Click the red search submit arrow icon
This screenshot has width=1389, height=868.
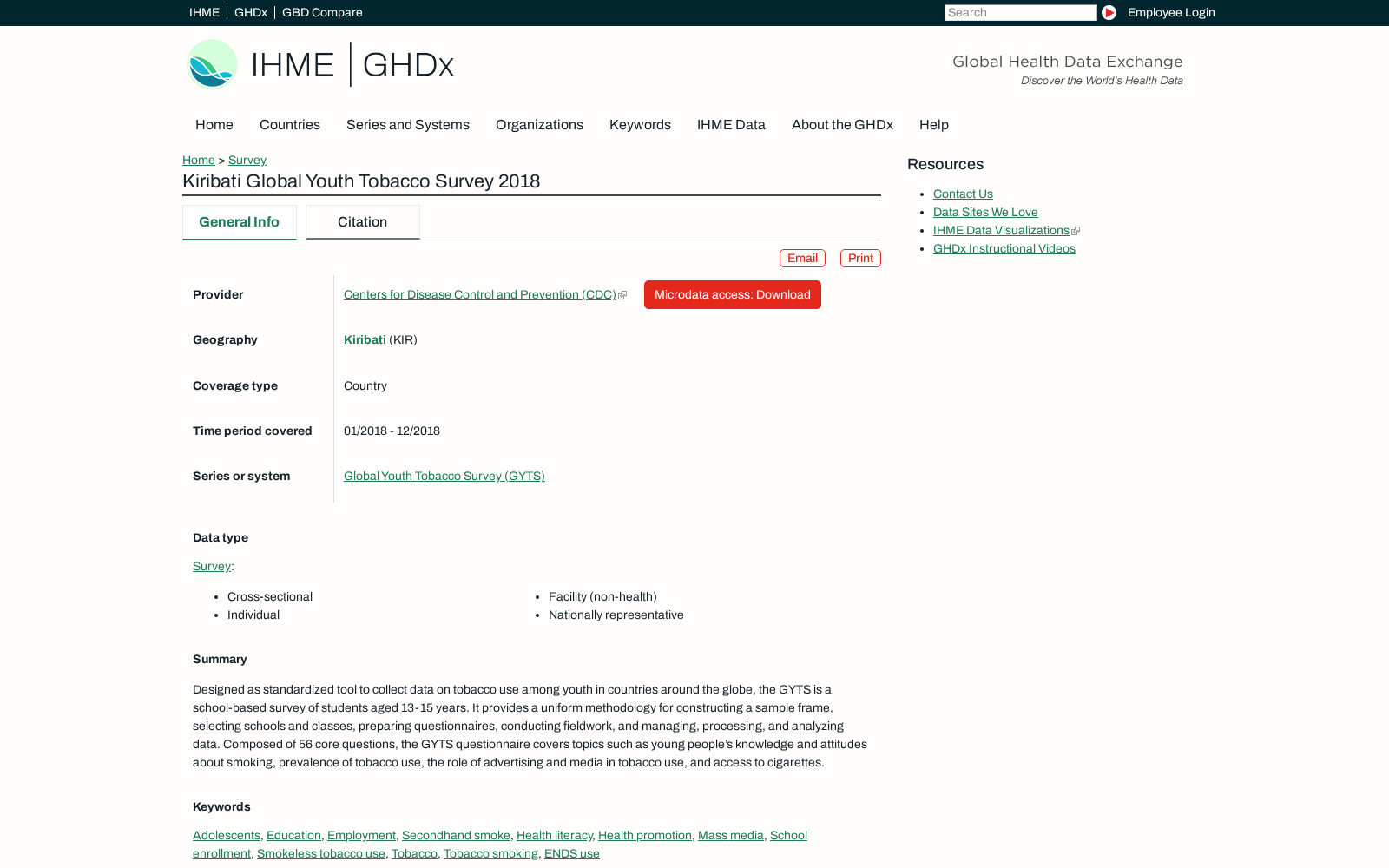[1109, 12]
